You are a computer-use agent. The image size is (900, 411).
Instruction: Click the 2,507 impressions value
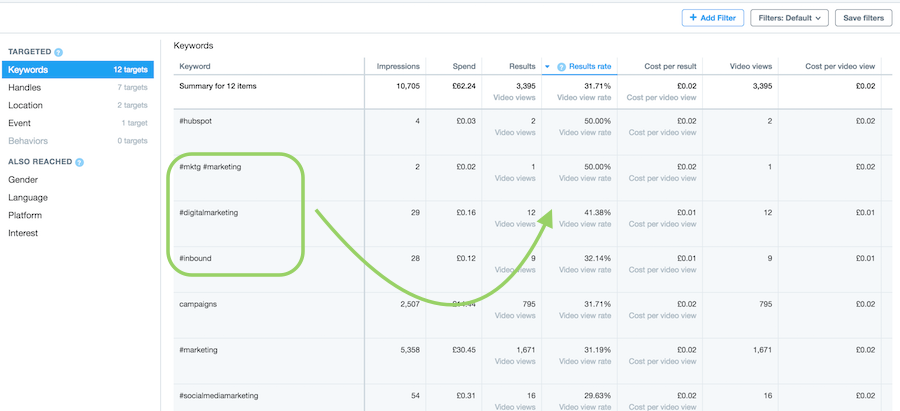coord(410,304)
